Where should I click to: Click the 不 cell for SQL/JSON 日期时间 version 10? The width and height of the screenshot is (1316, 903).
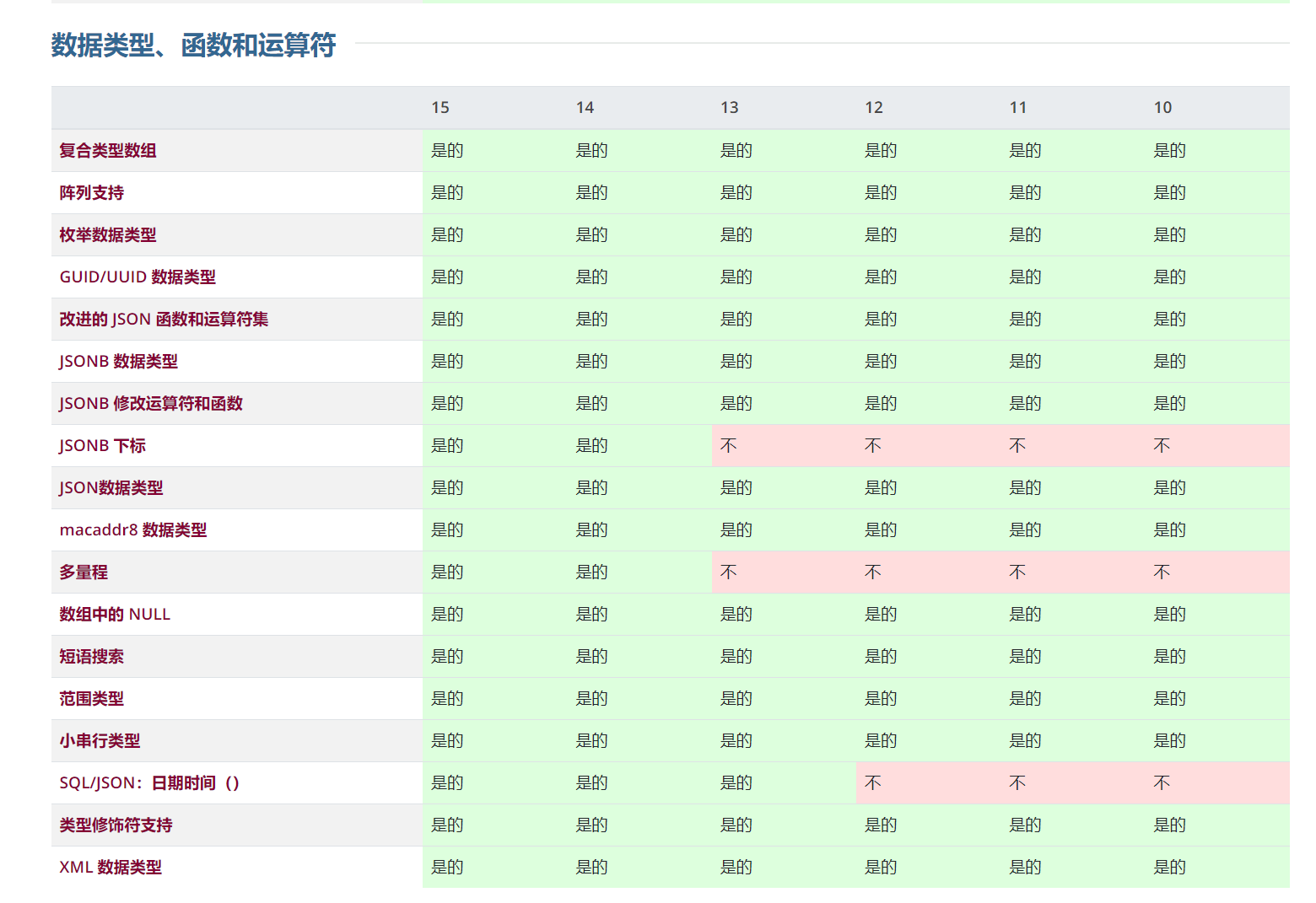pos(1217,783)
